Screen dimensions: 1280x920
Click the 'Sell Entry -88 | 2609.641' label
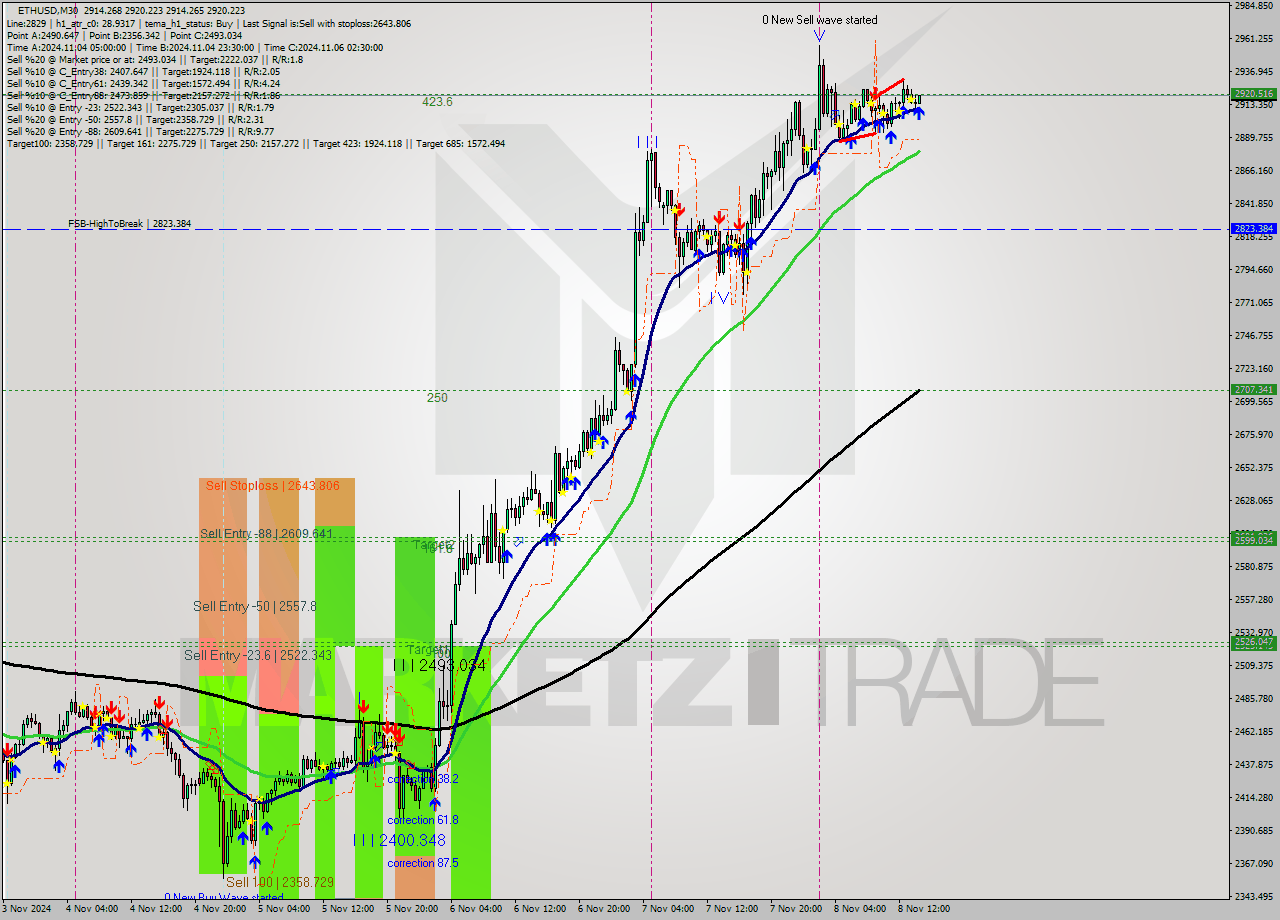(x=266, y=534)
